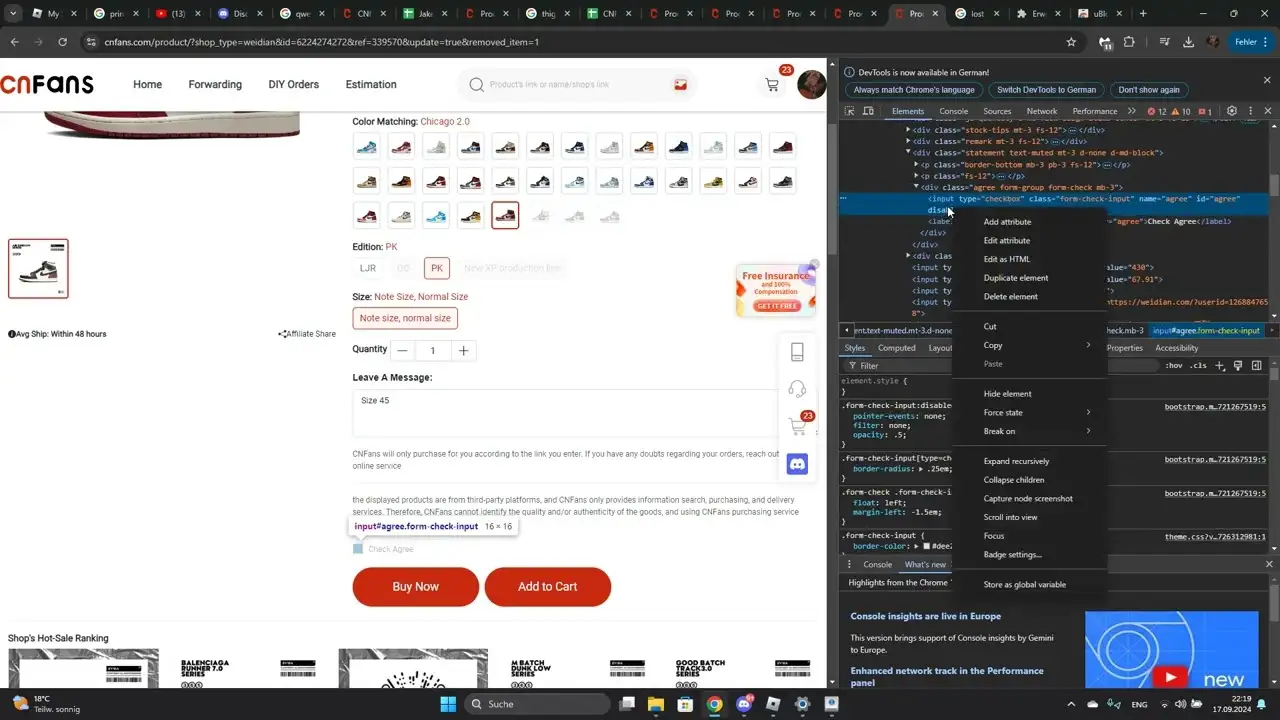1280x720 pixels.
Task: Open the Computed styles tab
Action: click(x=897, y=348)
